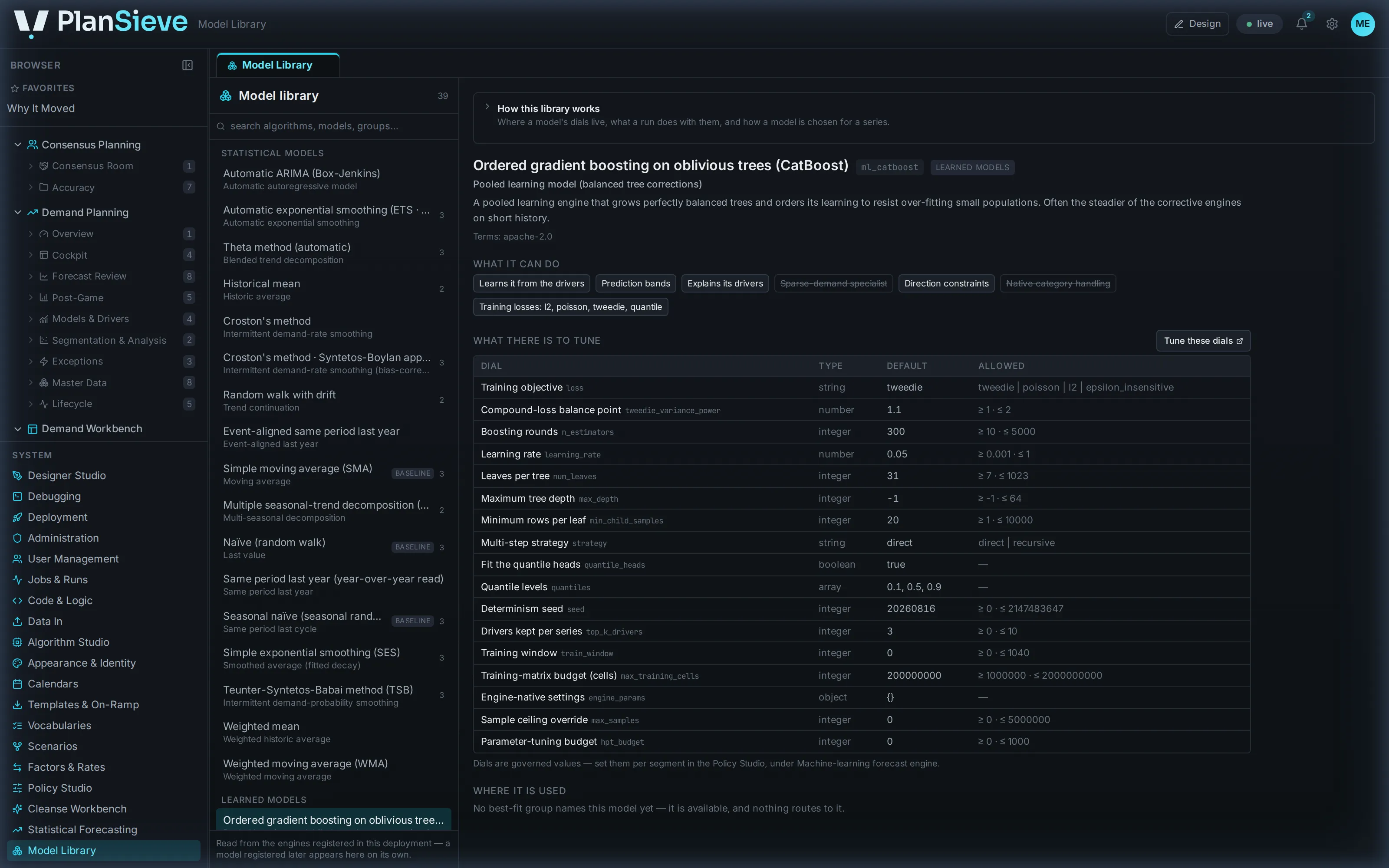The image size is (1389, 868).
Task: Click the Direction constraints capability chip
Action: tap(946, 283)
